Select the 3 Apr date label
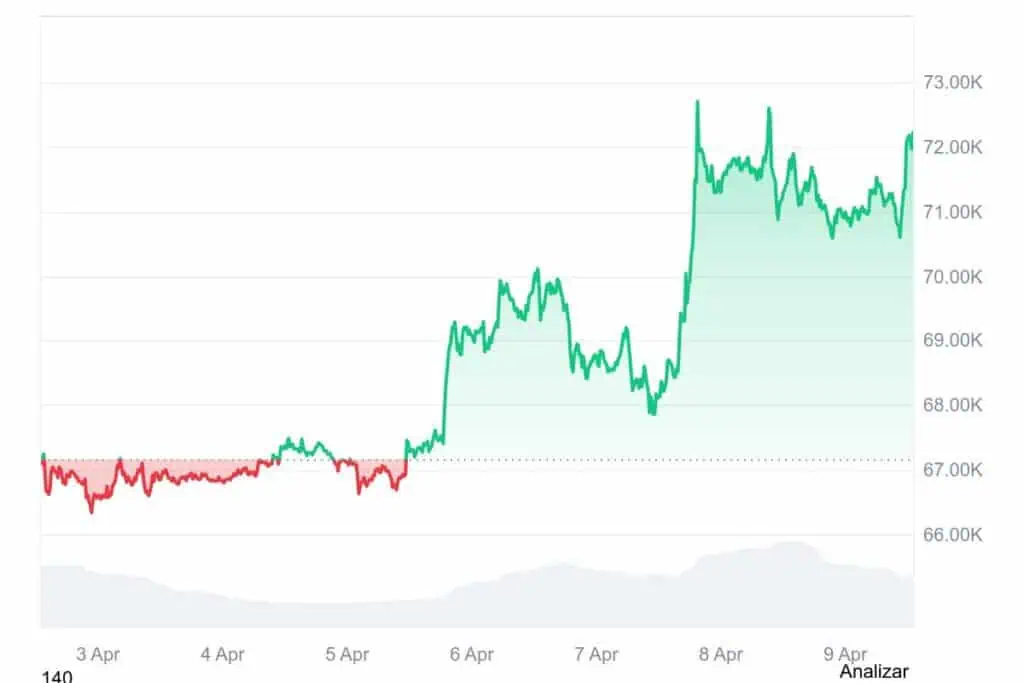 point(98,655)
